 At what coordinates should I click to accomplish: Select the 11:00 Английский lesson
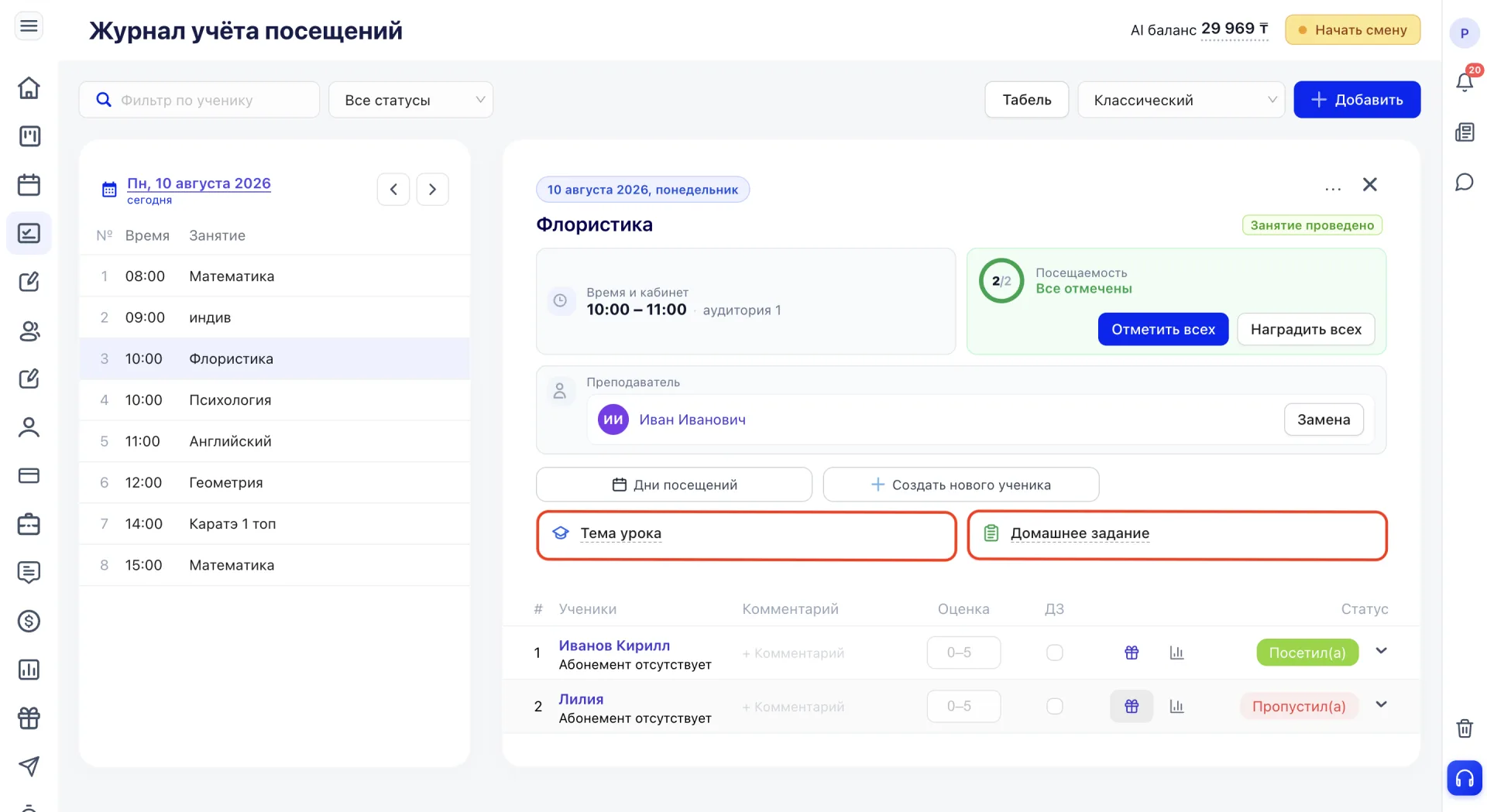click(275, 441)
